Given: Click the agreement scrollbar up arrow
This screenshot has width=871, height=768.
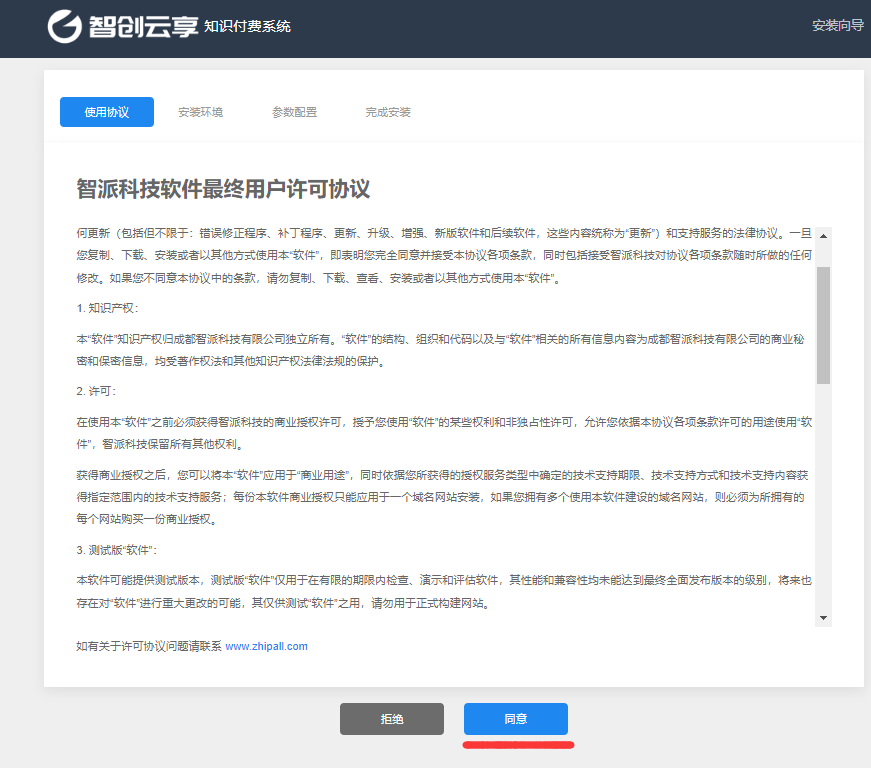Looking at the screenshot, I should (823, 236).
